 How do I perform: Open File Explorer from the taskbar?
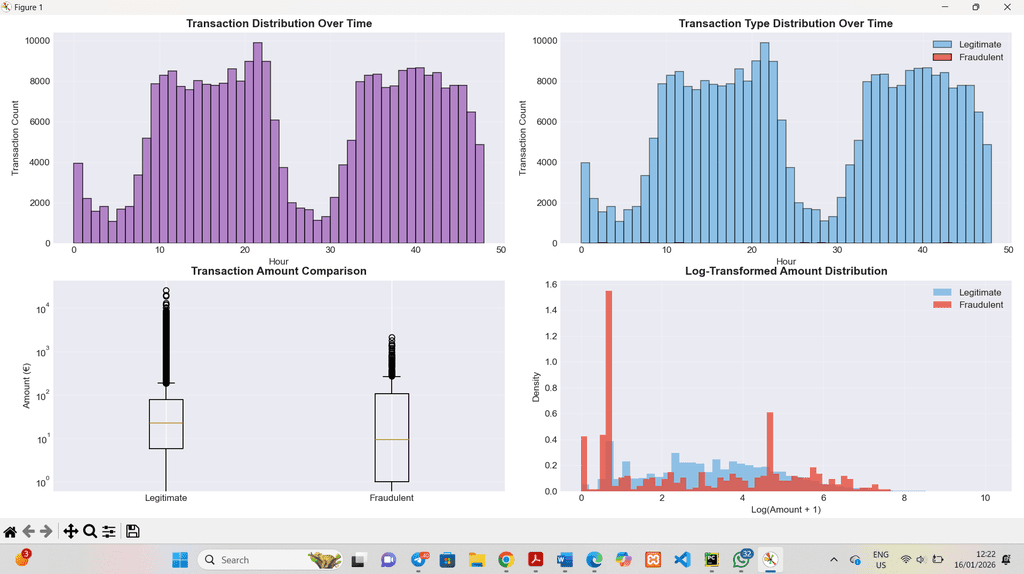[476, 560]
